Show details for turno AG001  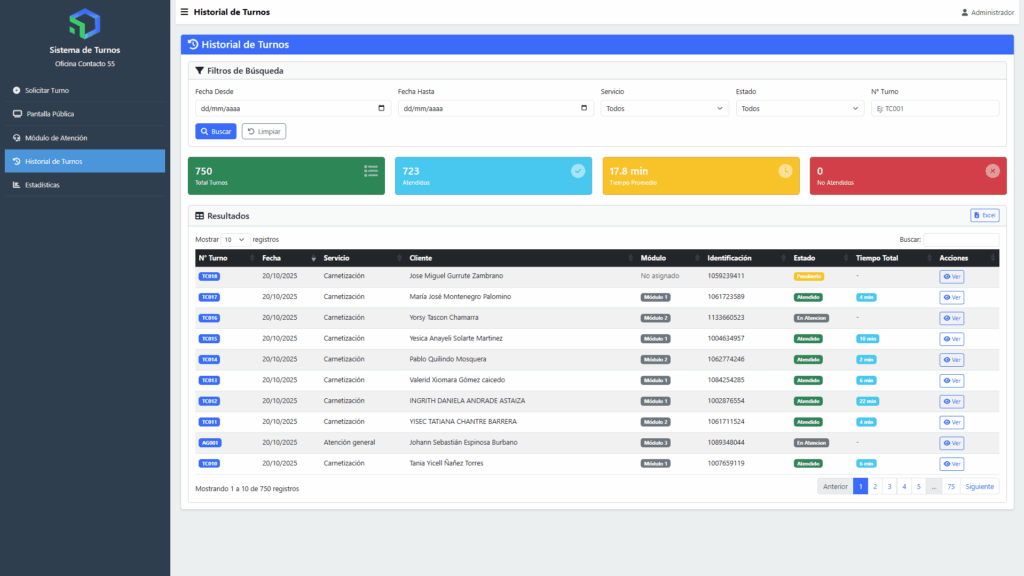pyautogui.click(x=951, y=443)
